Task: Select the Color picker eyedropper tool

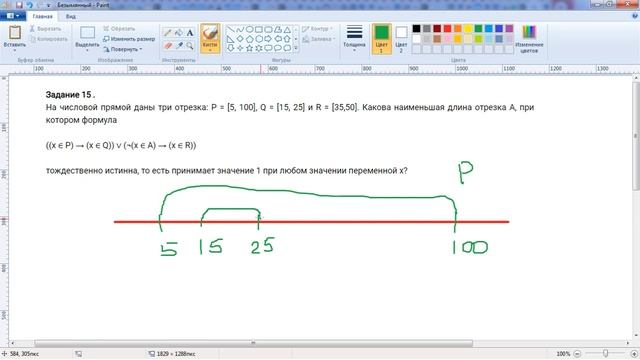Action: pyautogui.click(x=179, y=46)
